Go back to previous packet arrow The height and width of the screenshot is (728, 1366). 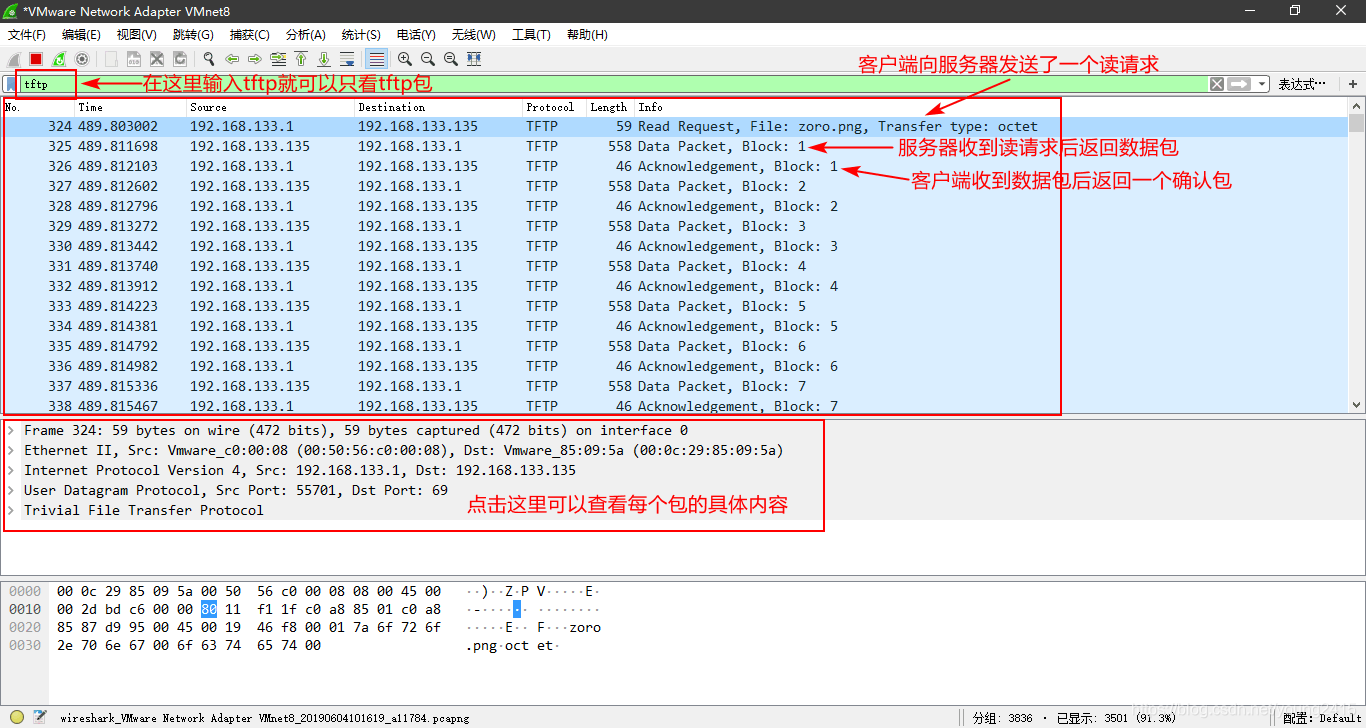(232, 59)
